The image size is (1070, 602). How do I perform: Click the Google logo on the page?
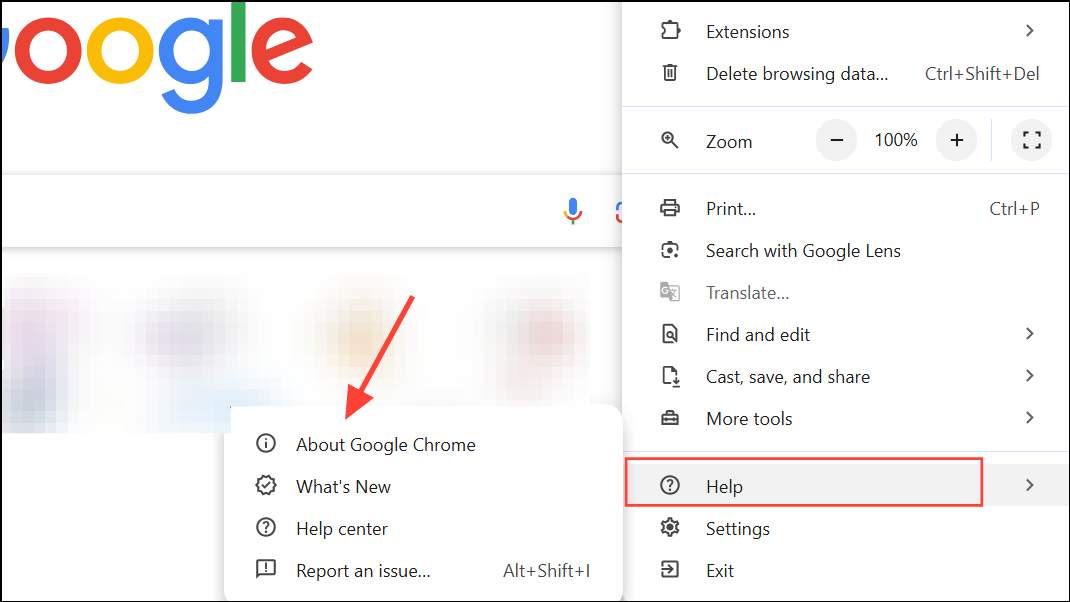[x=157, y=57]
